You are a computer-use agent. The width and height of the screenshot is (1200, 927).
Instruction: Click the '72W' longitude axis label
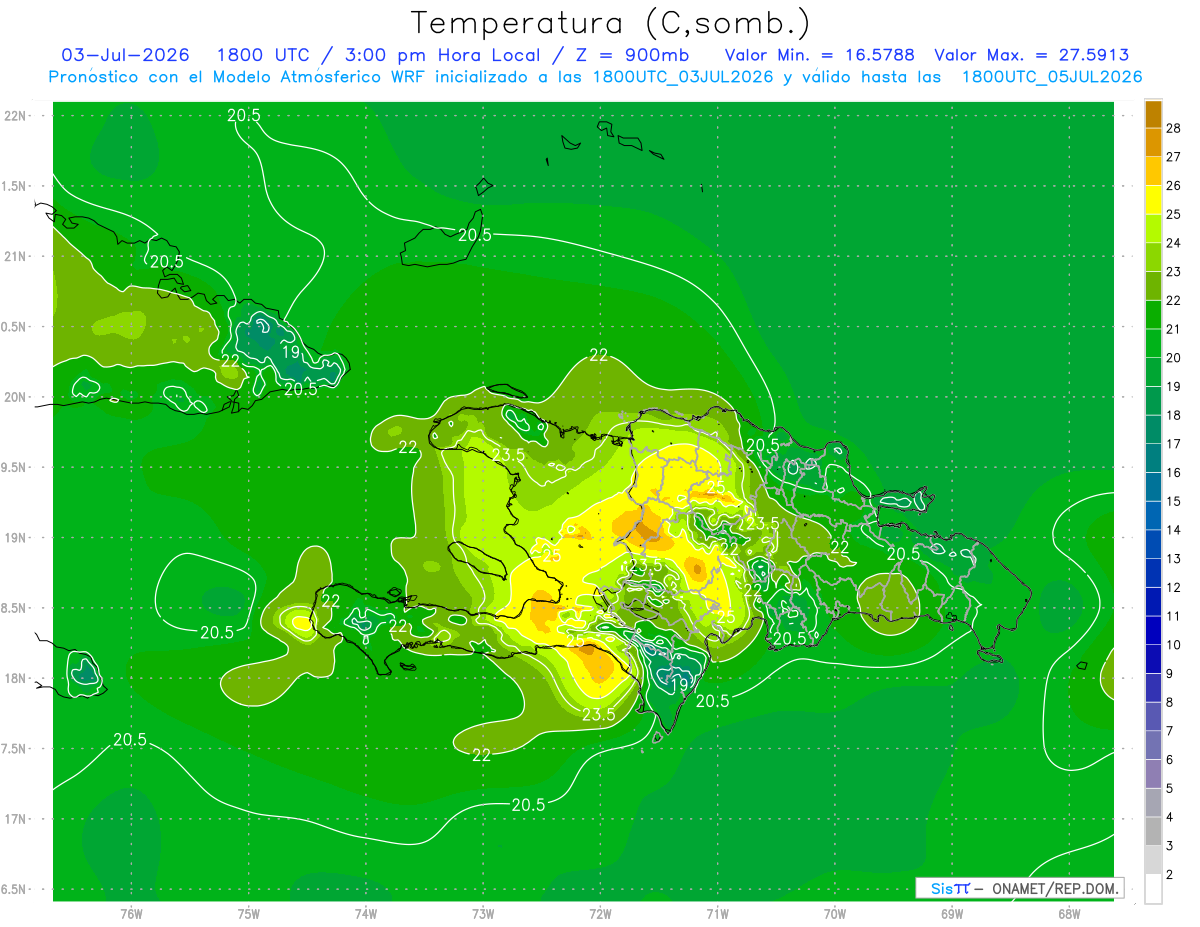600,914
